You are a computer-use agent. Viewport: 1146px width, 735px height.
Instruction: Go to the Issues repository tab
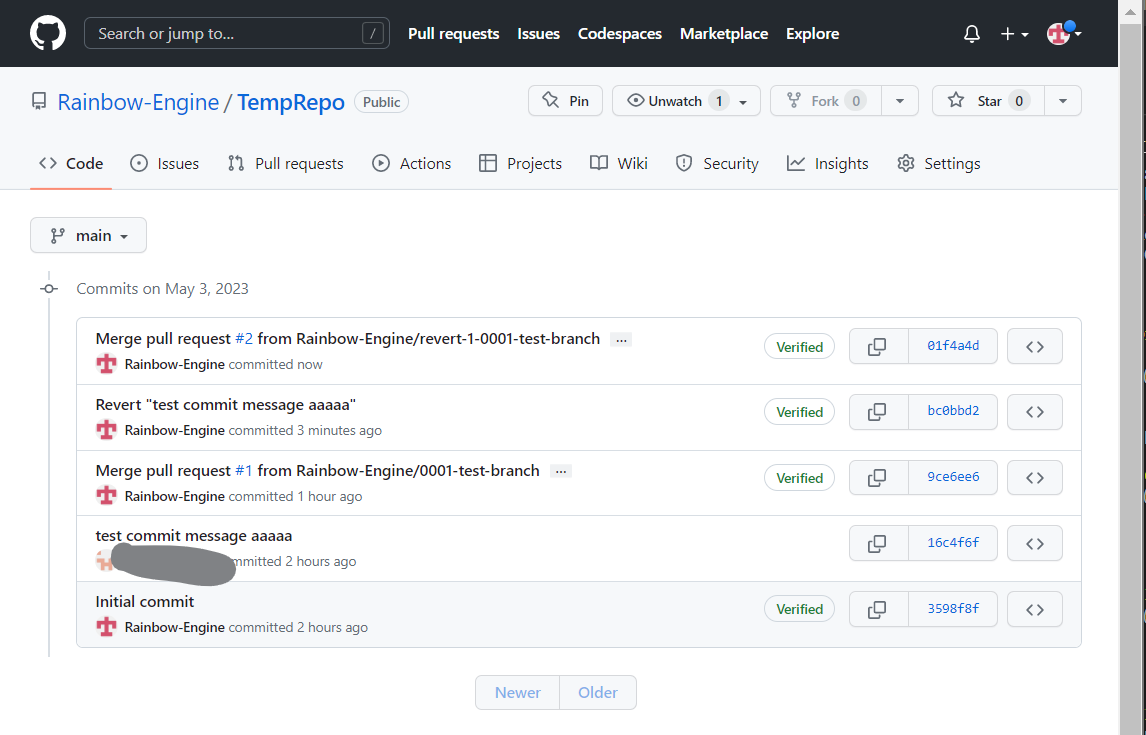click(x=164, y=164)
